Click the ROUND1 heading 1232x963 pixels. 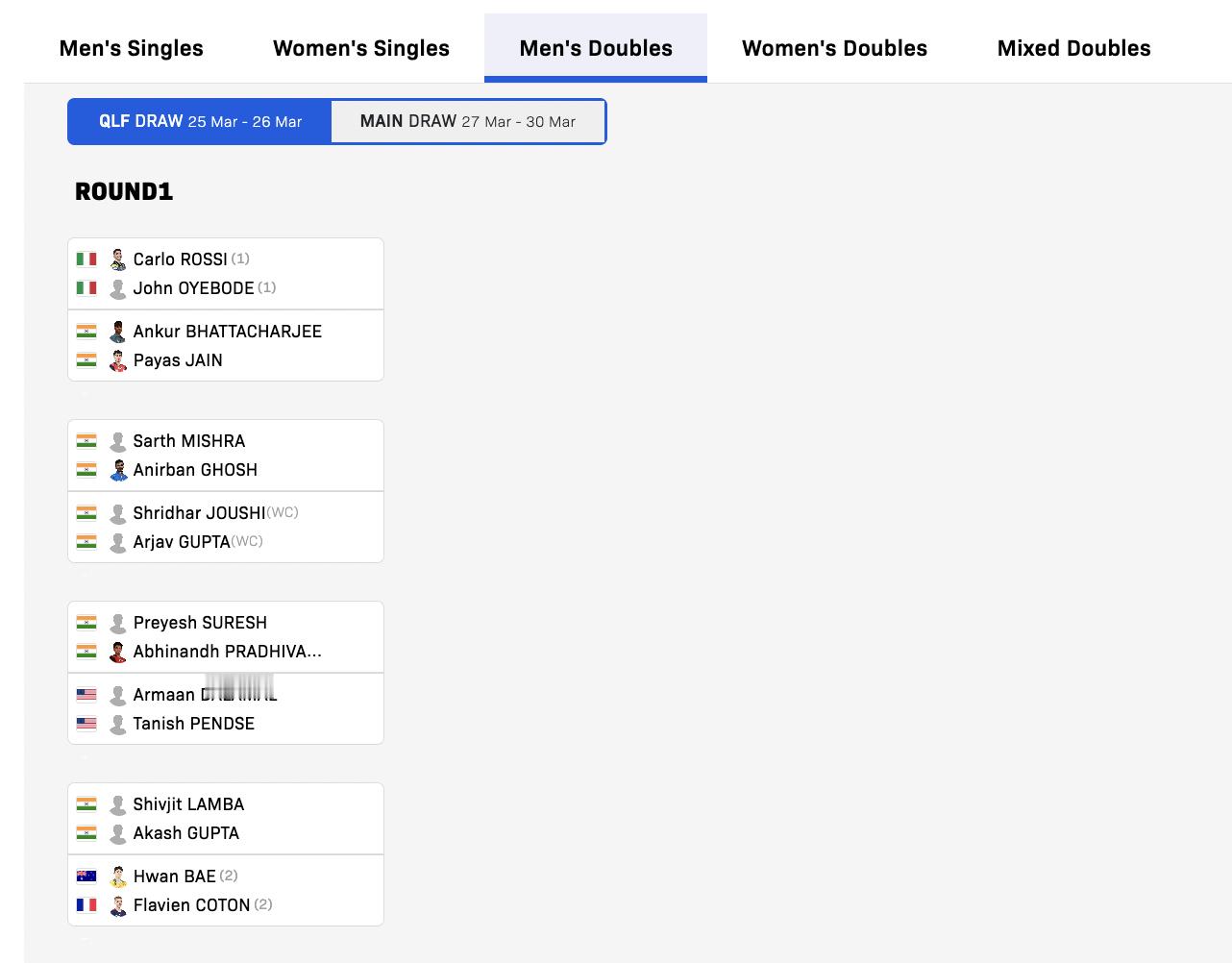coord(124,191)
